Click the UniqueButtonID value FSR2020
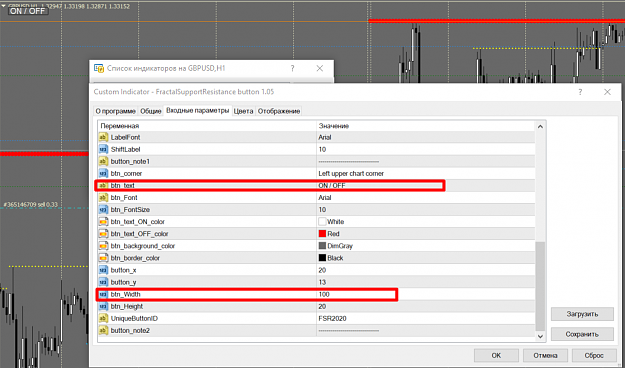Screen dimensions: 625x368 click(x=332, y=318)
